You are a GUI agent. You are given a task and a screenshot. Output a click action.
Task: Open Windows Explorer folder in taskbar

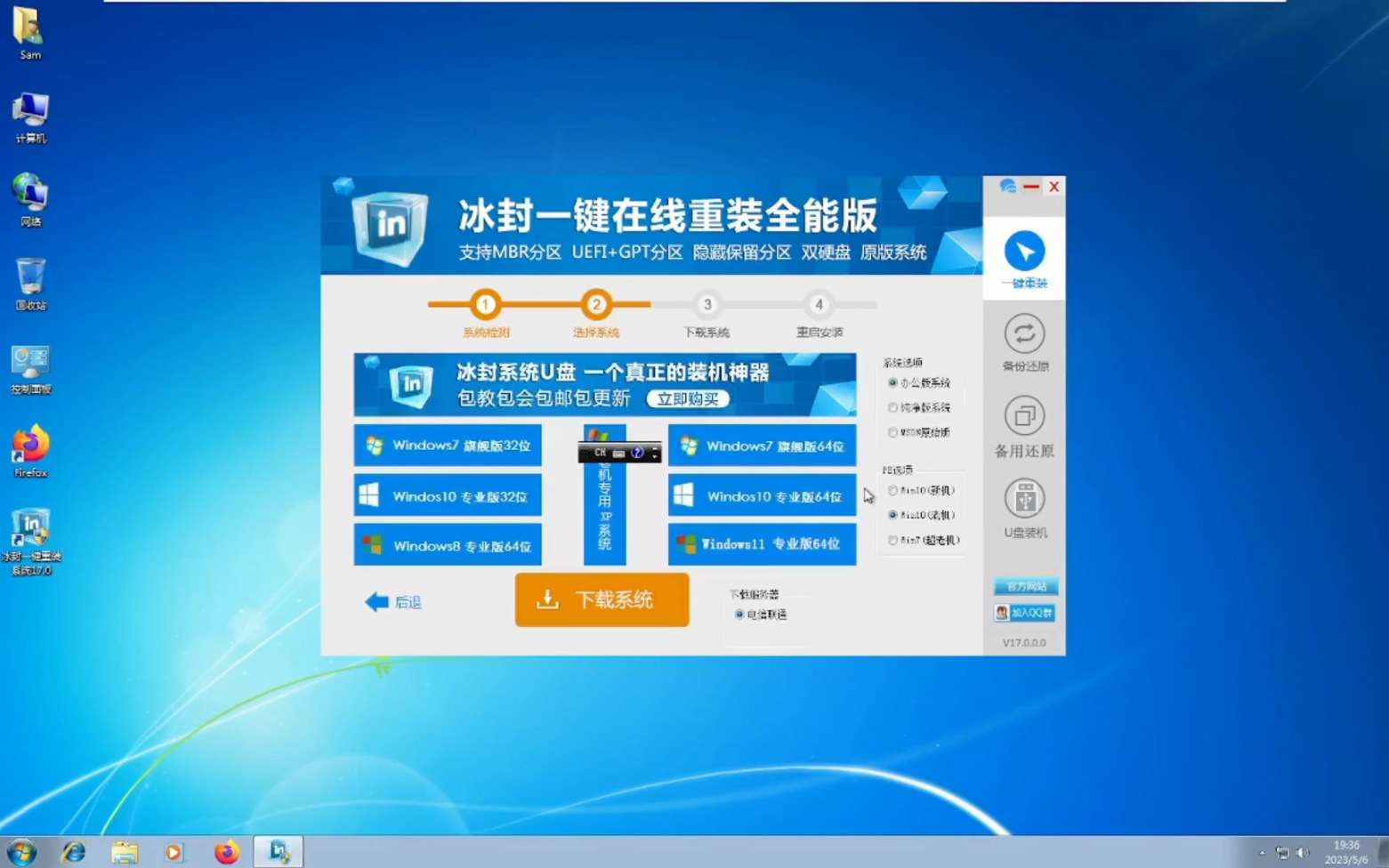(125, 852)
